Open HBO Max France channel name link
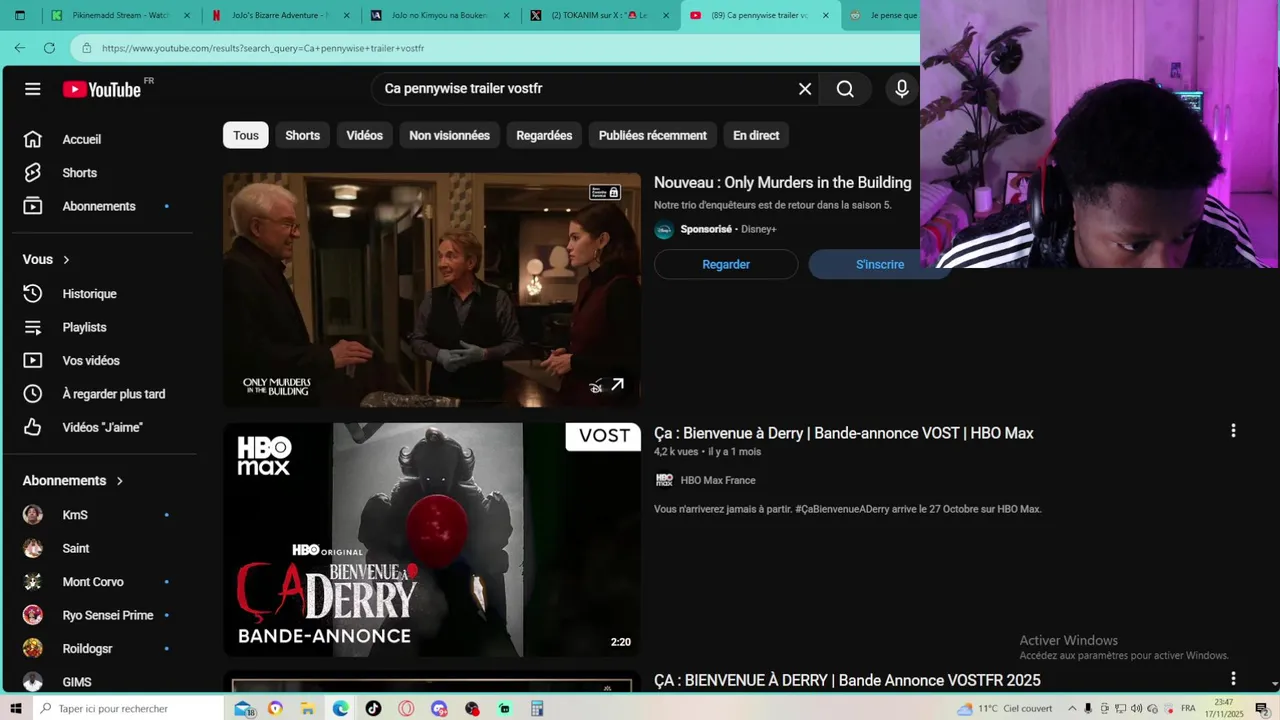Screen dimensions: 1280x720 (717, 480)
